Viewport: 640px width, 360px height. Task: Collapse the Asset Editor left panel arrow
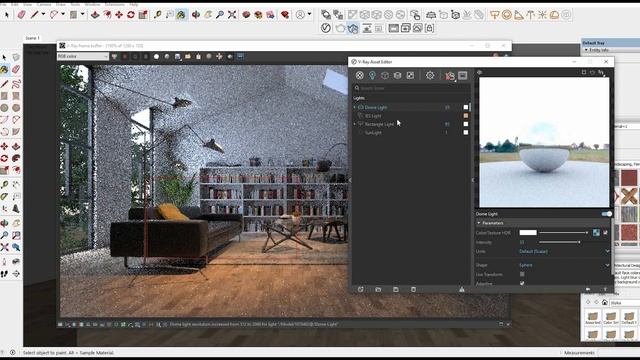click(350, 180)
